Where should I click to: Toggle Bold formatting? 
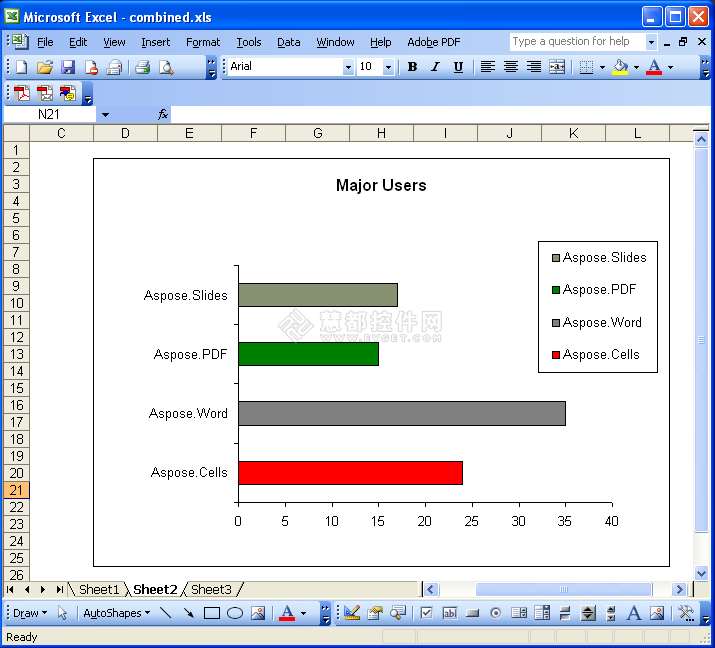point(412,67)
